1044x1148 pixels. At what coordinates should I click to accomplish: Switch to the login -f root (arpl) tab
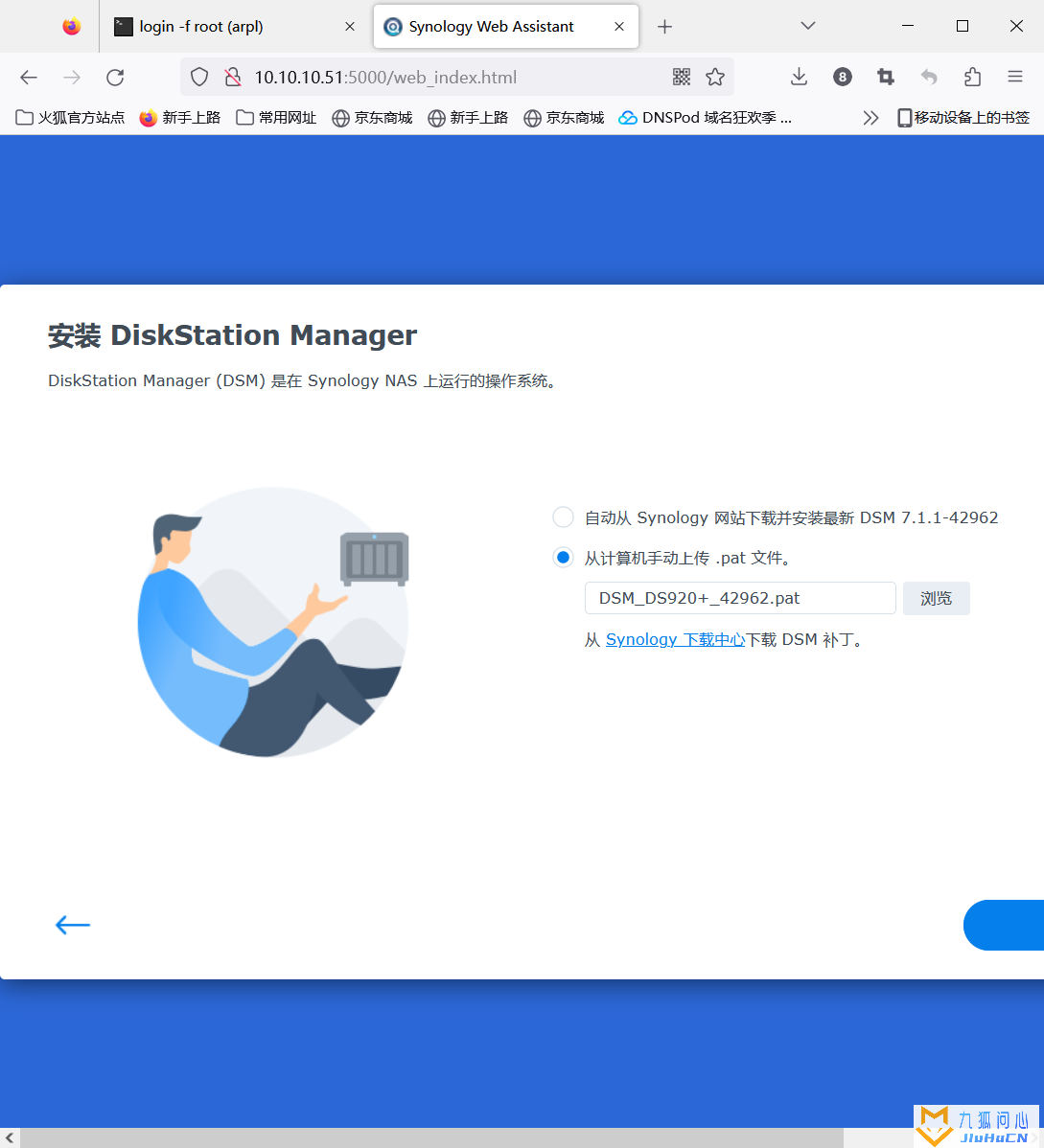(235, 27)
